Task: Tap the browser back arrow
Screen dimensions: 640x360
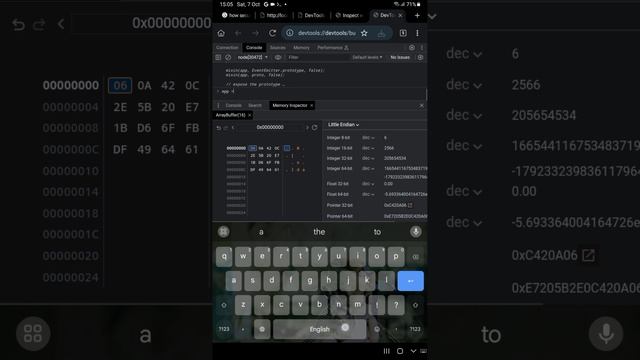Action: (x=238, y=33)
